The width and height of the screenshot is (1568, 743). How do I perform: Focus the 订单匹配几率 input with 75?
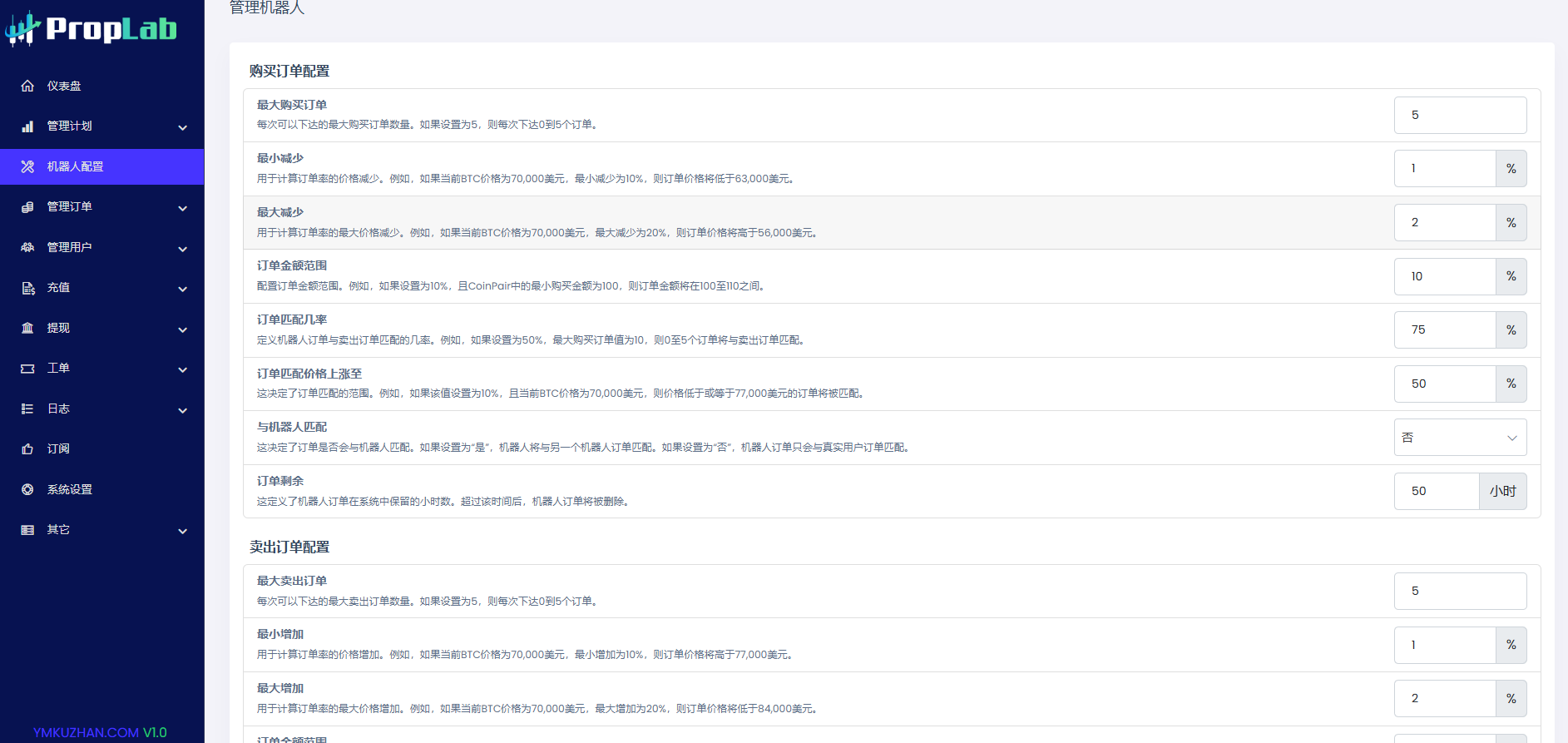(1445, 330)
